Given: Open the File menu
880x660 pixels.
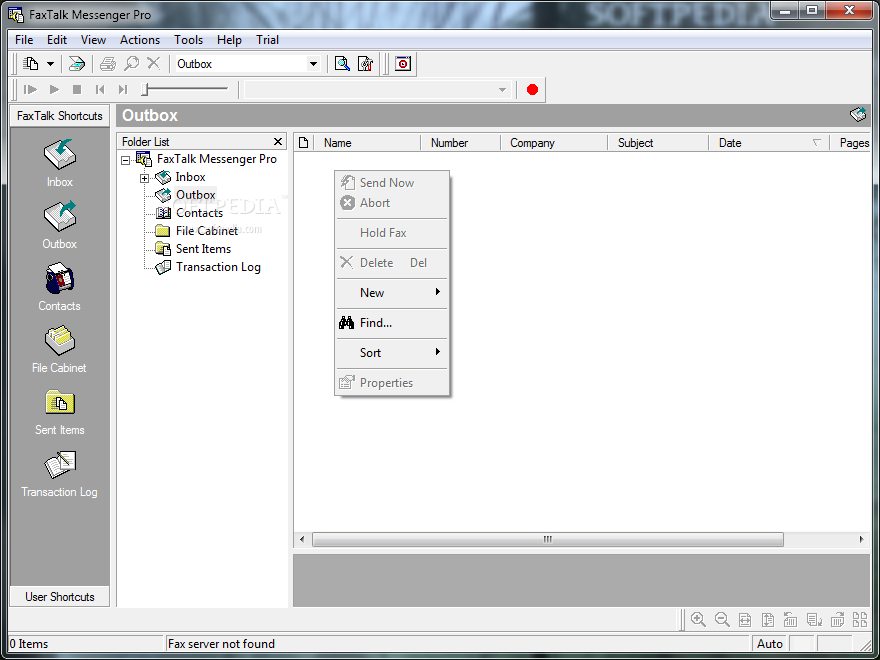Looking at the screenshot, I should click(24, 40).
